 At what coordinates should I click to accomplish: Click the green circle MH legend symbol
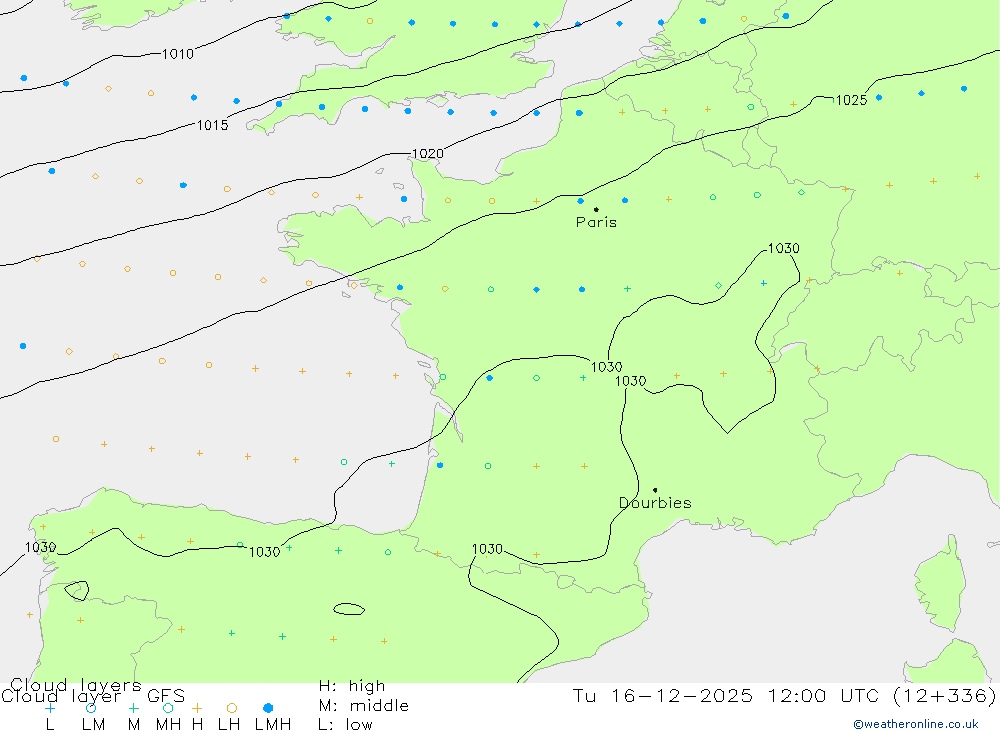tap(168, 708)
